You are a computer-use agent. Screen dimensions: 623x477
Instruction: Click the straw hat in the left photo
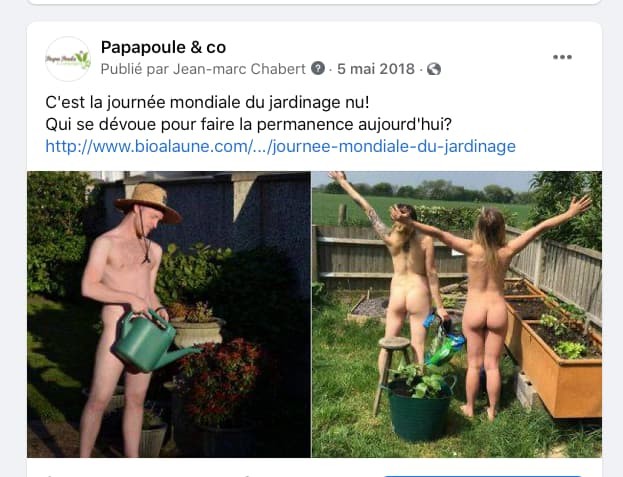click(148, 203)
